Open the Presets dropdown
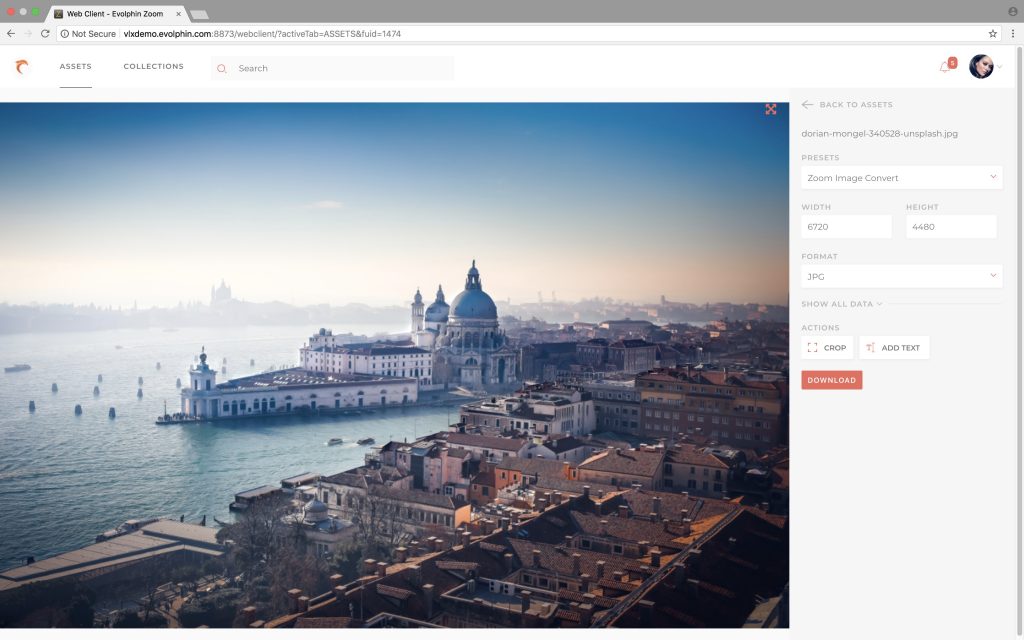Viewport: 1024px width, 640px height. [x=901, y=177]
